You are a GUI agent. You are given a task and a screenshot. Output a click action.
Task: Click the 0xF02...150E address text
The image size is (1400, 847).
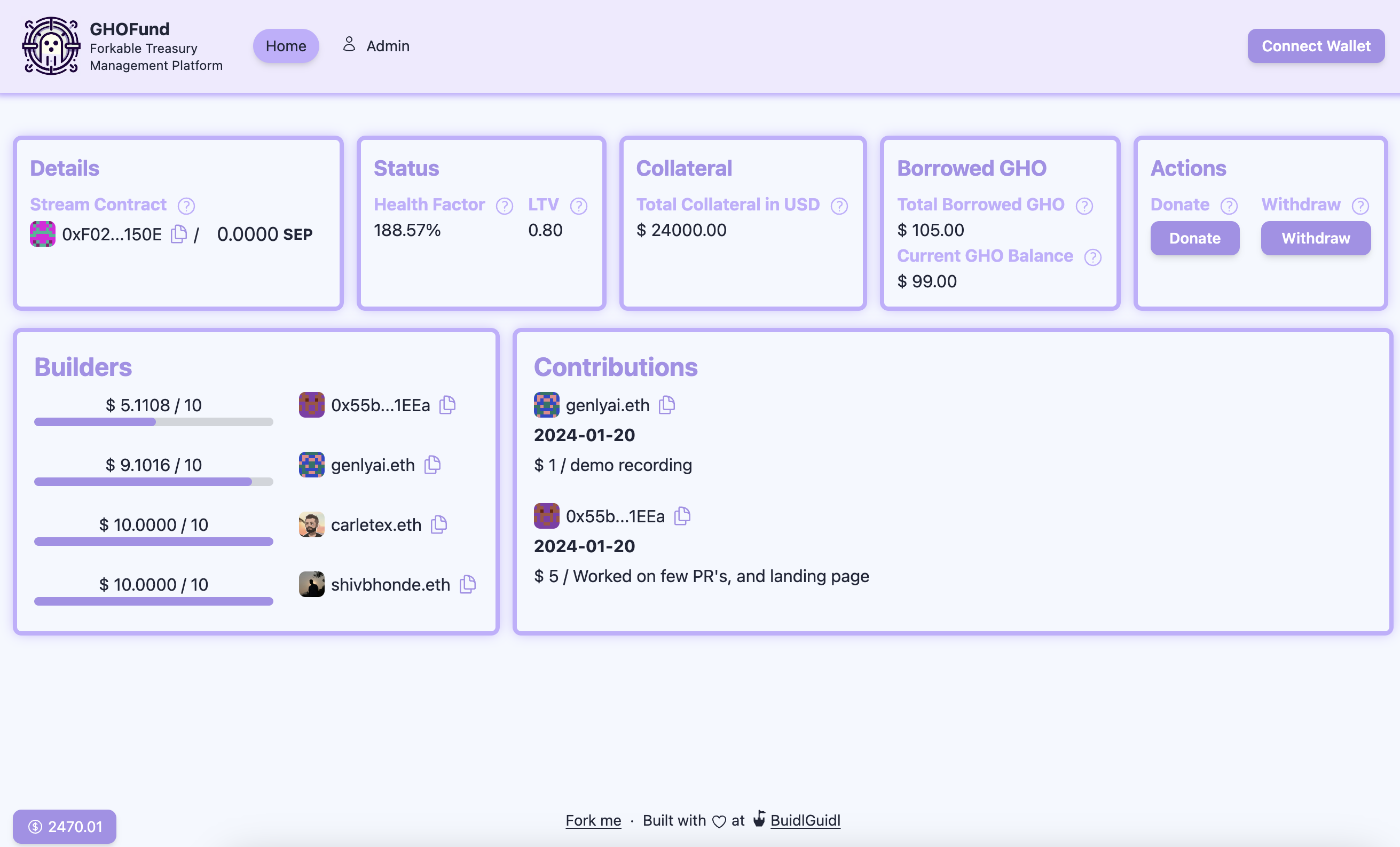click(112, 234)
